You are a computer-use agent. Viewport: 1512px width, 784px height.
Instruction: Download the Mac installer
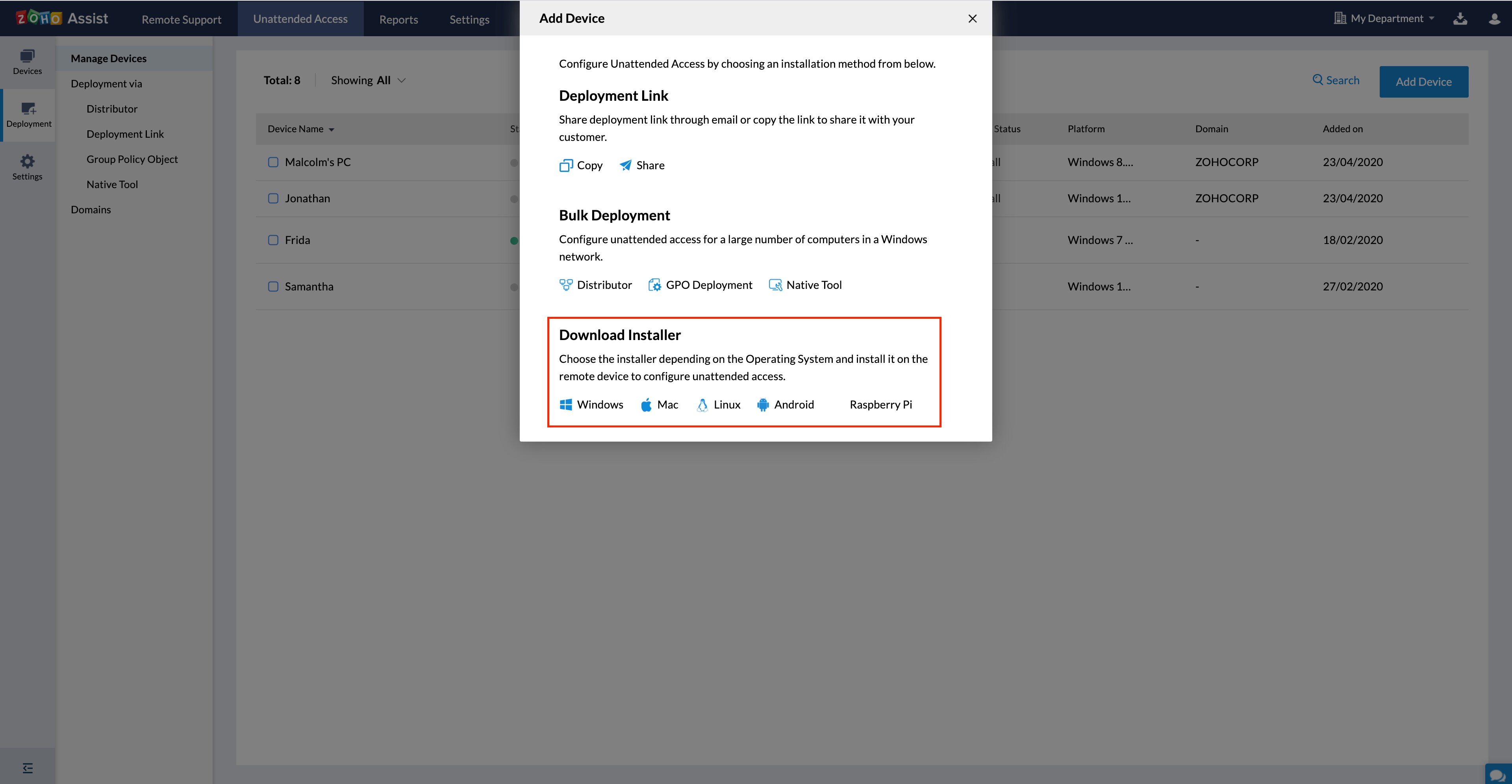coord(646,404)
